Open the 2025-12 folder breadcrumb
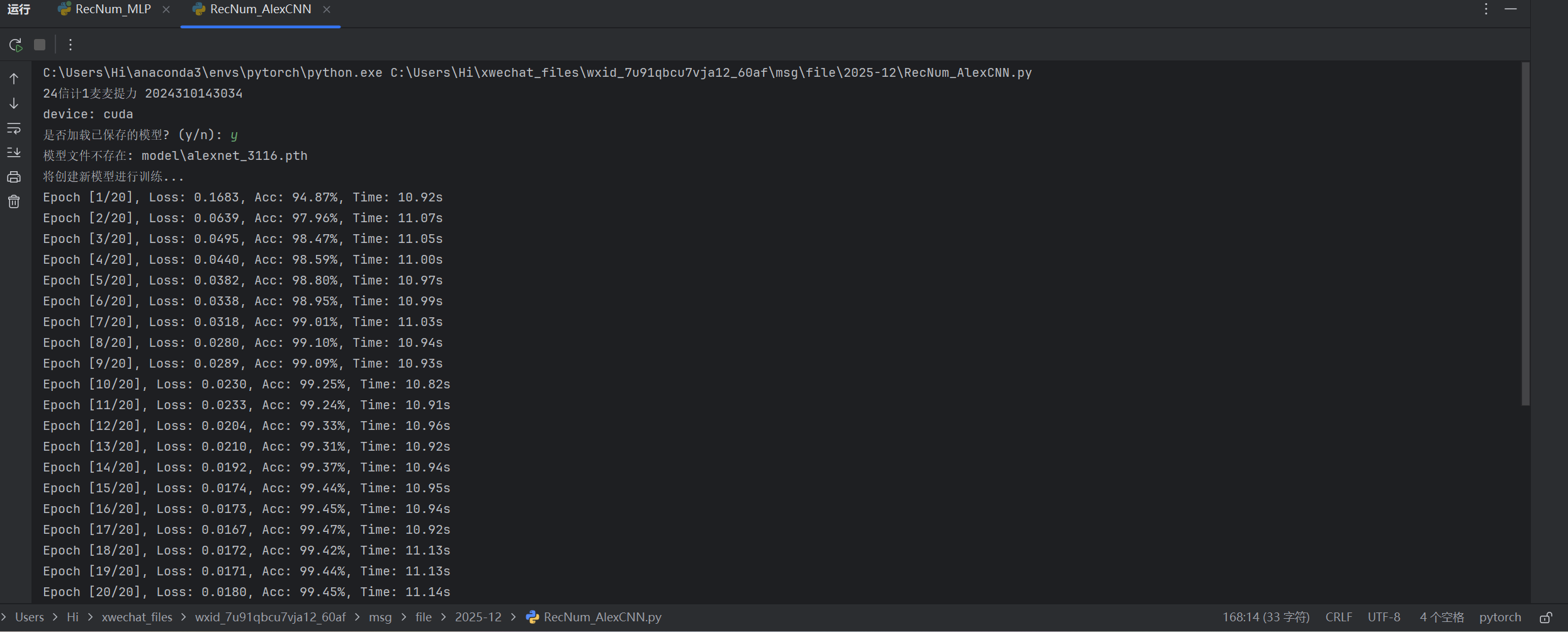1568x632 pixels. pos(478,618)
